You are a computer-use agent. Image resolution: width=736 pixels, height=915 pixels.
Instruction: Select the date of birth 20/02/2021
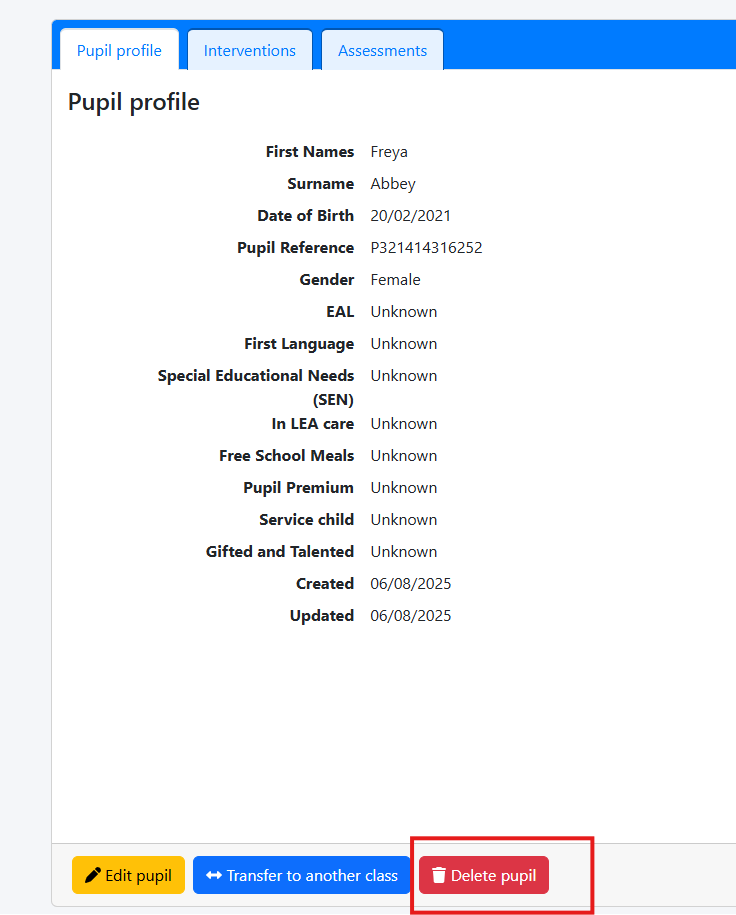411,215
